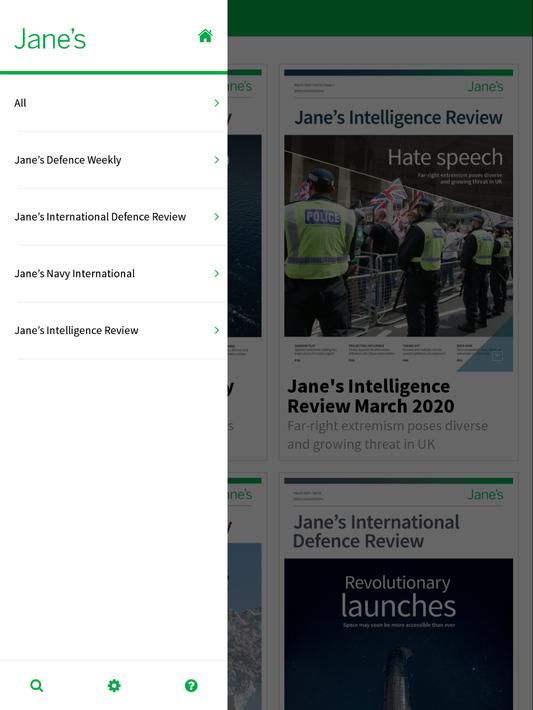533x710 pixels.
Task: Select Jane's Intelligence Review category
Action: click(x=114, y=331)
